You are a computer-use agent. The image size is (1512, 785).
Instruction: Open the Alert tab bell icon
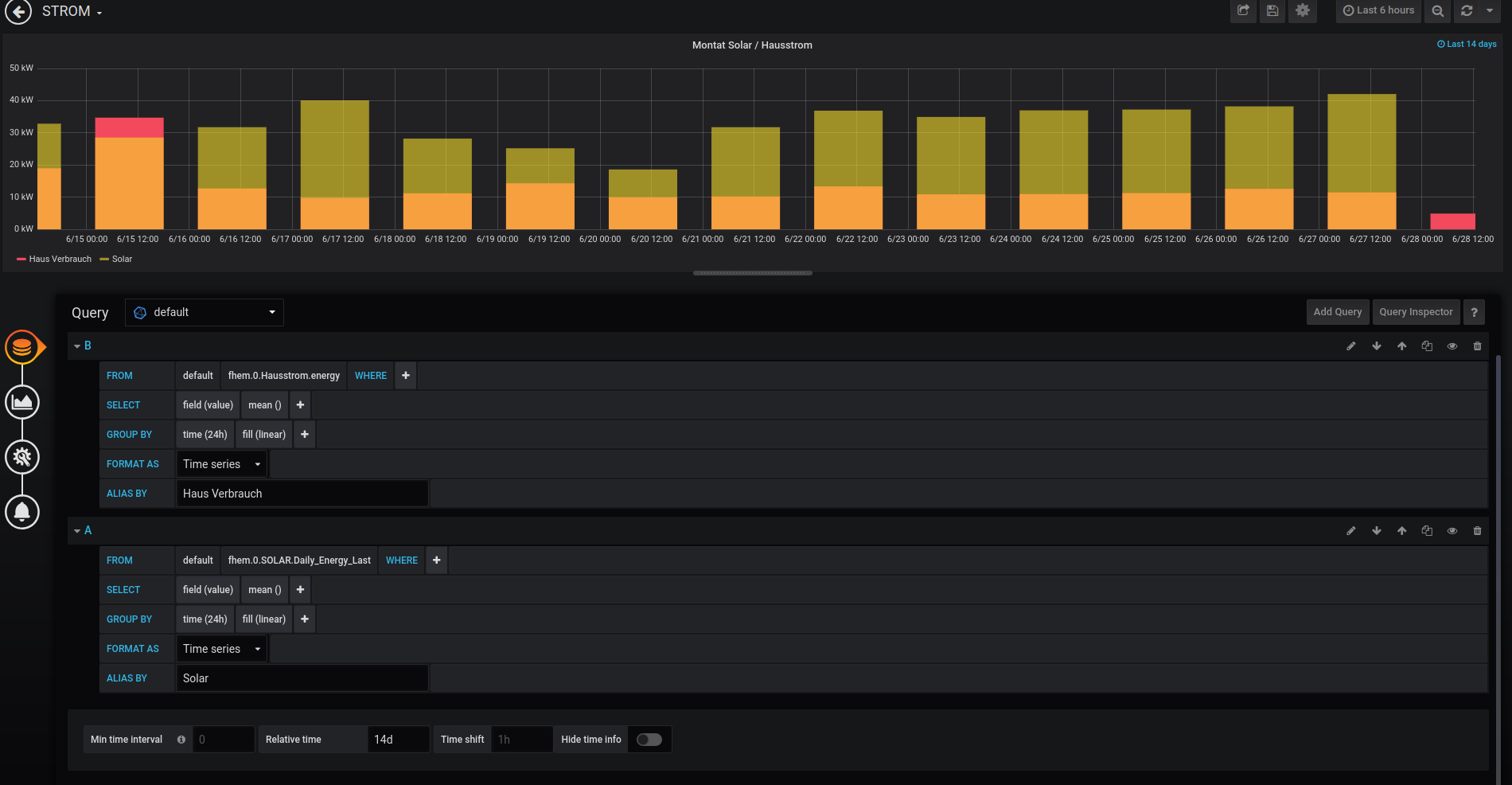(22, 512)
